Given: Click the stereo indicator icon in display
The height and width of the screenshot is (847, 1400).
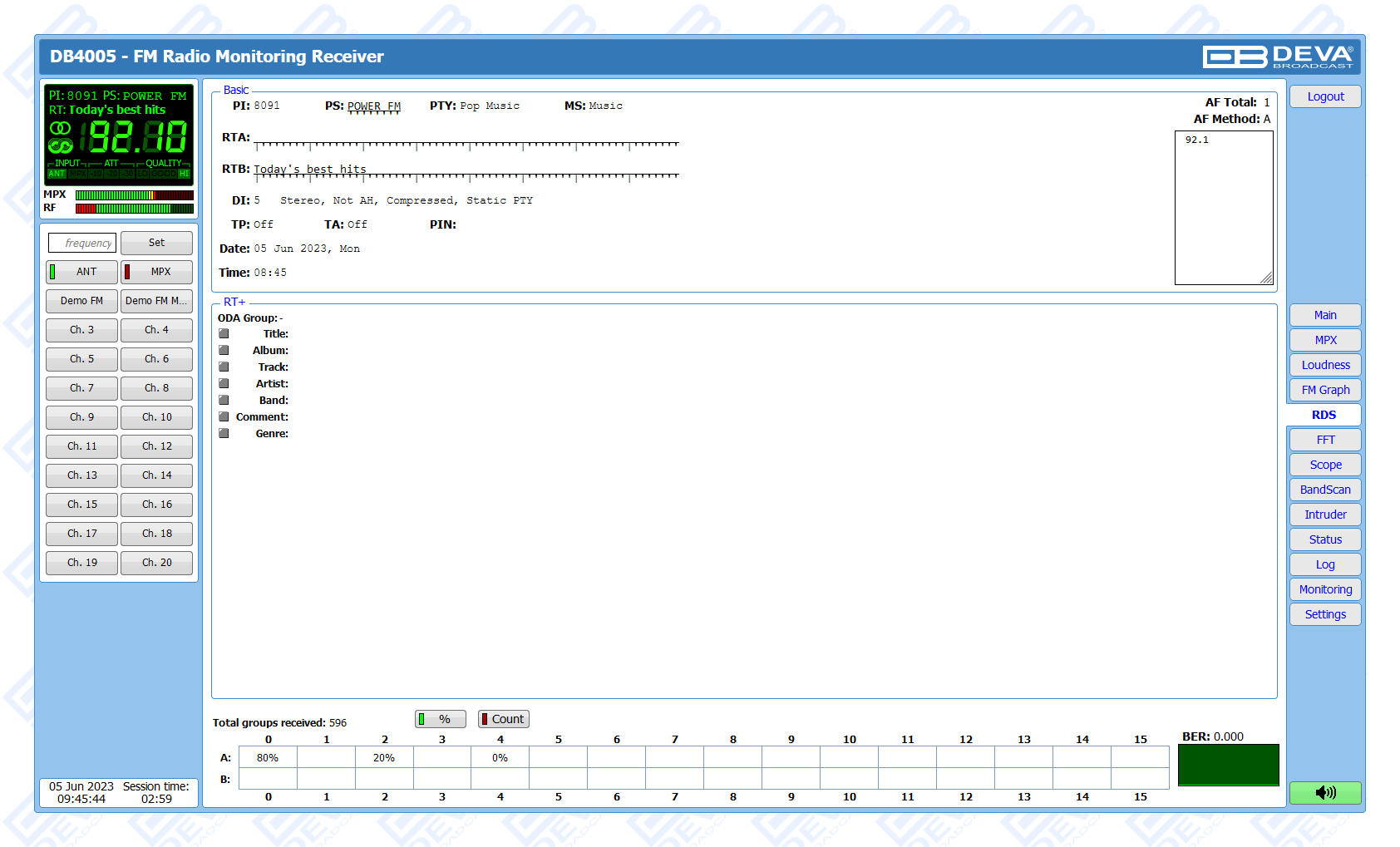Looking at the screenshot, I should [60, 128].
